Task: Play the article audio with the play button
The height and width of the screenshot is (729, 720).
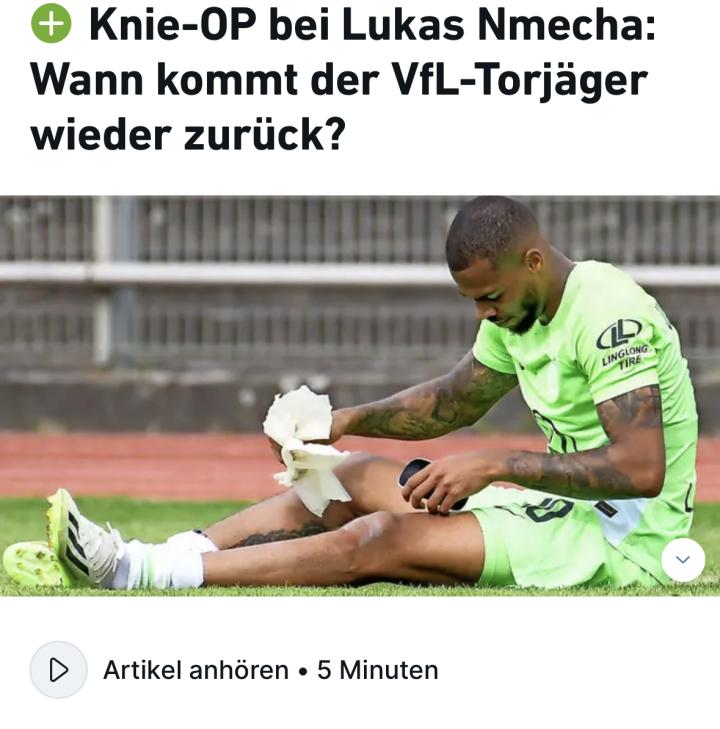Action: pos(59,670)
